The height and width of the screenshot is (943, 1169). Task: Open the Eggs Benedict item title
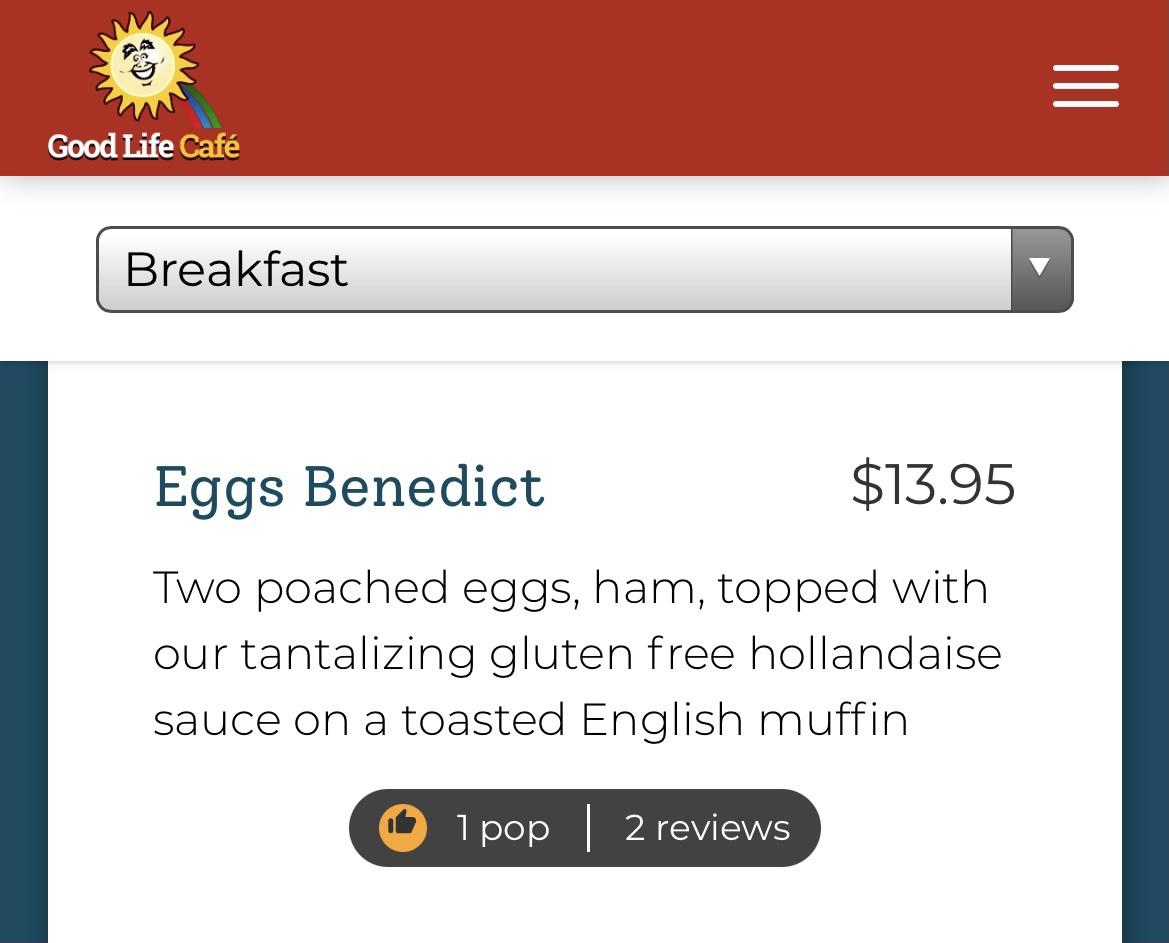348,486
